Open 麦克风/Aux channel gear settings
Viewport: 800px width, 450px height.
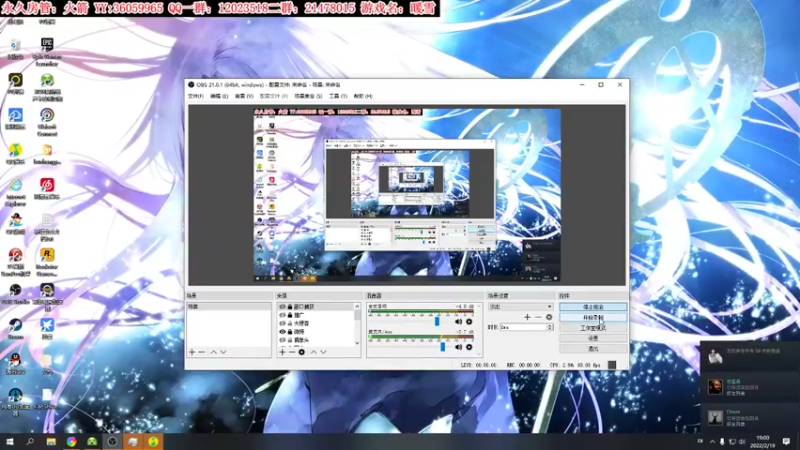tap(469, 347)
